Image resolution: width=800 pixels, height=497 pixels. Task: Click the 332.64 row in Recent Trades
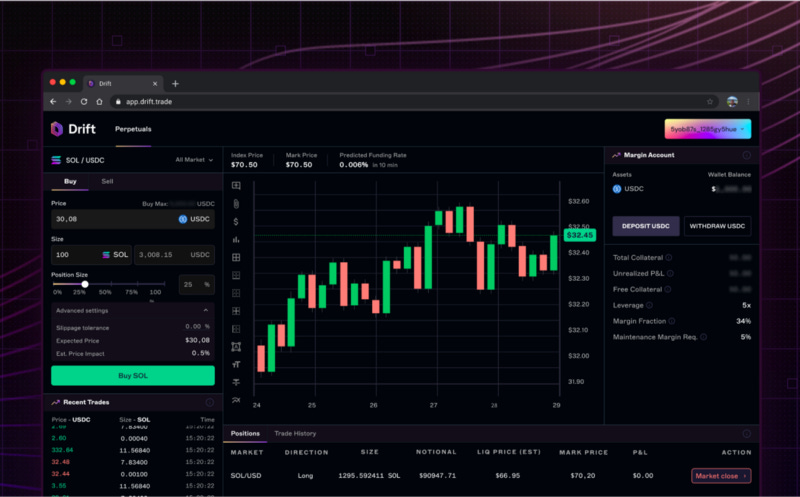point(133,450)
